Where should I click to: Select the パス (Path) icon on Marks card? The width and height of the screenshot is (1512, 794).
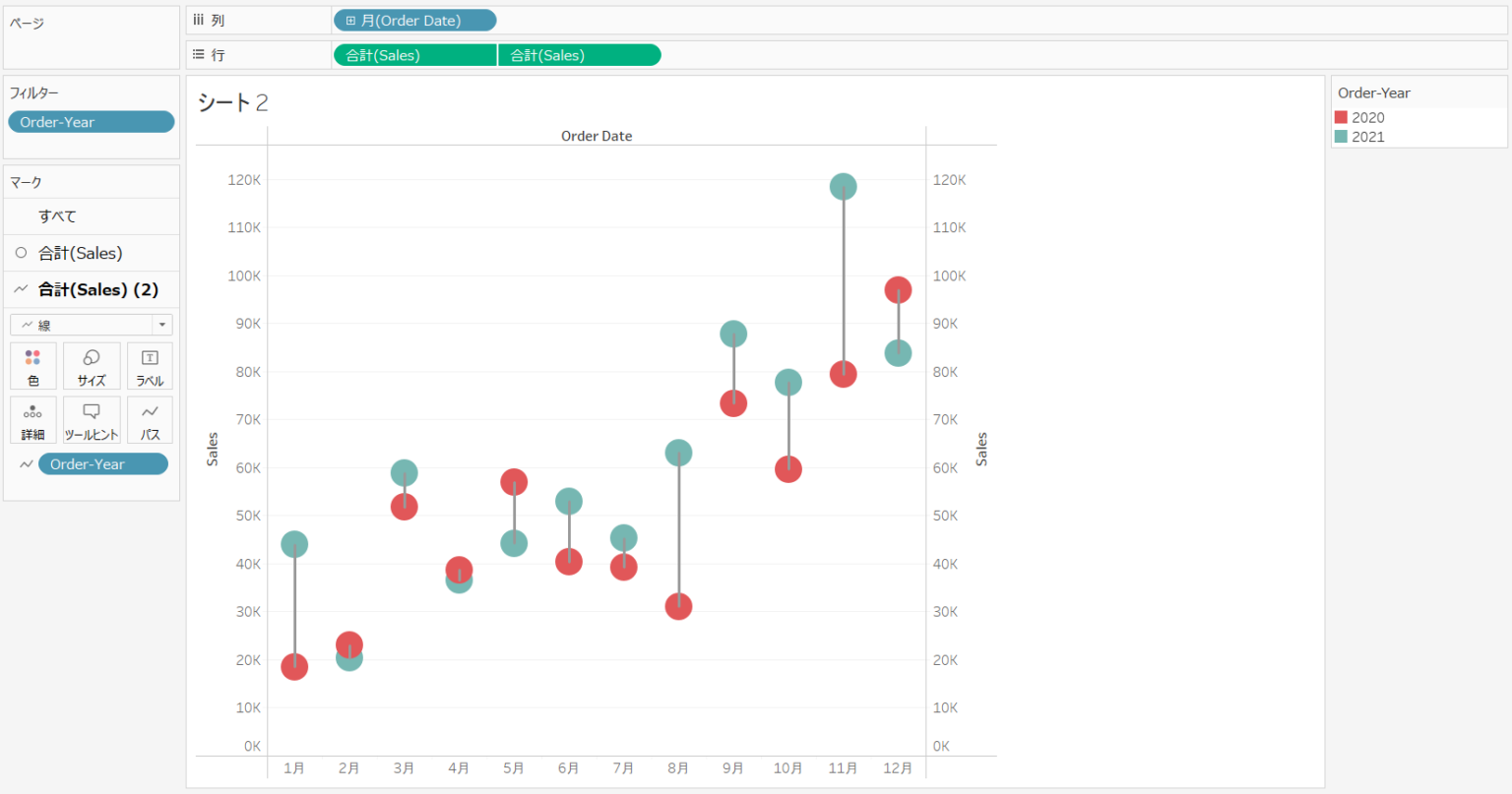(x=149, y=420)
